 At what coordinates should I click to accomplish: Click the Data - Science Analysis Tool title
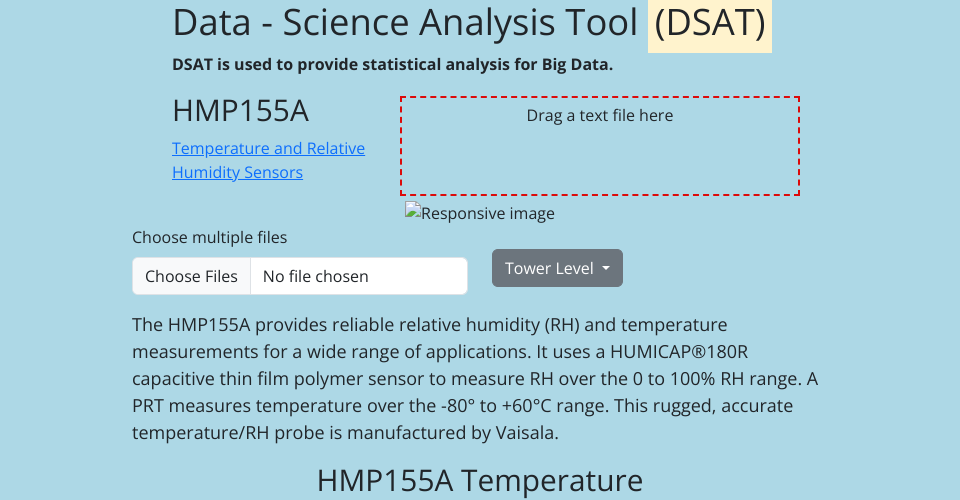(x=405, y=23)
